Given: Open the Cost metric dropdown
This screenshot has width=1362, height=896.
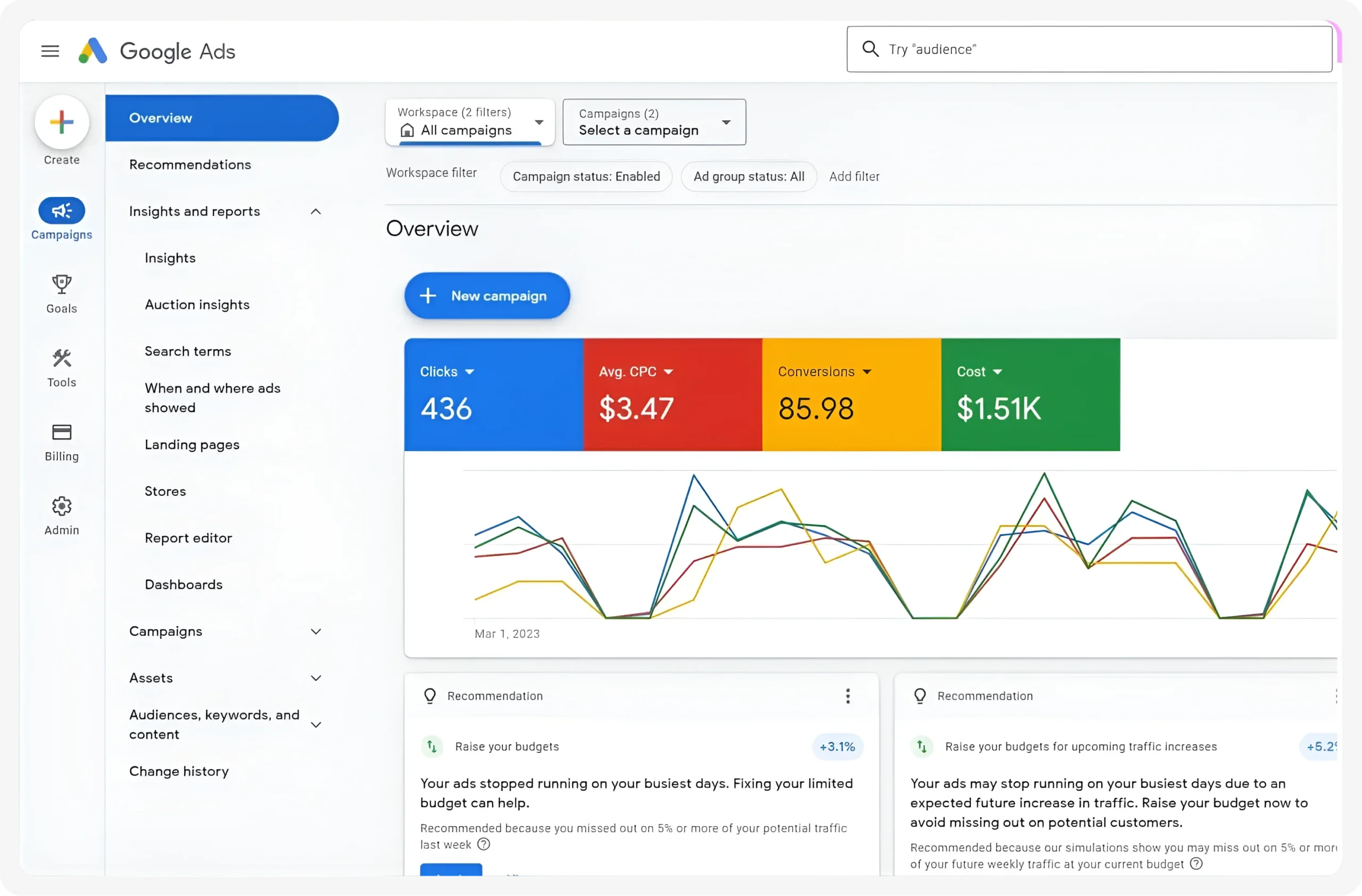Looking at the screenshot, I should click(997, 372).
